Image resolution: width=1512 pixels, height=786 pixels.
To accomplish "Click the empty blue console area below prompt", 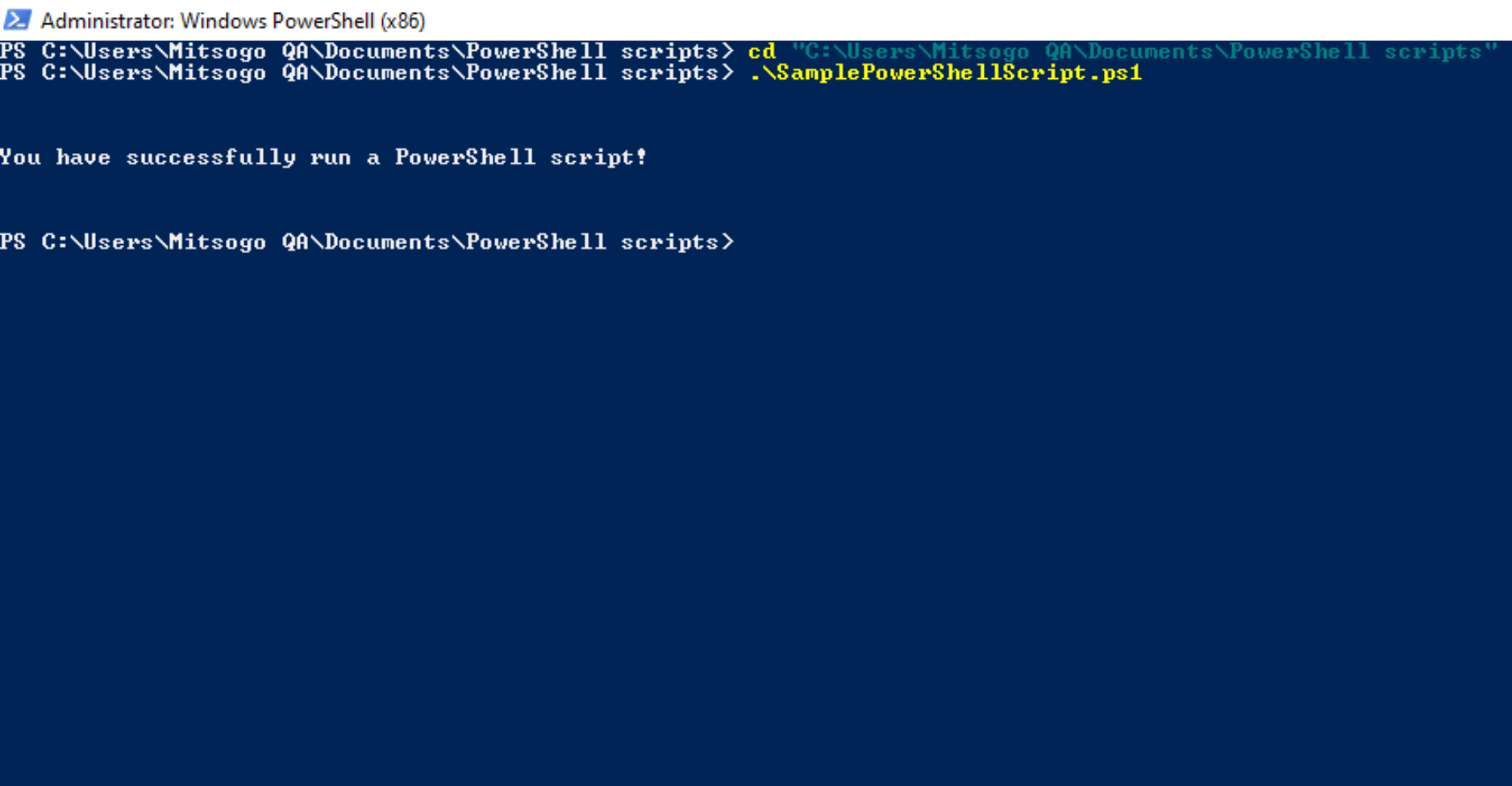I will click(x=756, y=516).
